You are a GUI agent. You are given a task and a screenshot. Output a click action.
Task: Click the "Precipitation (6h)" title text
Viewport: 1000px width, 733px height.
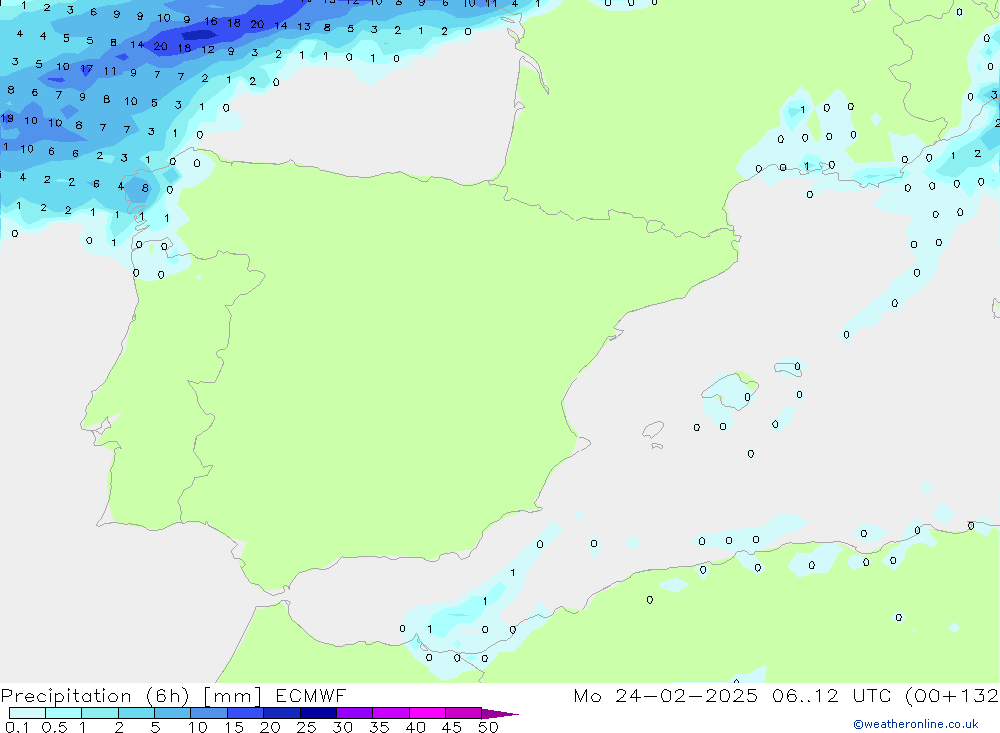(x=95, y=696)
